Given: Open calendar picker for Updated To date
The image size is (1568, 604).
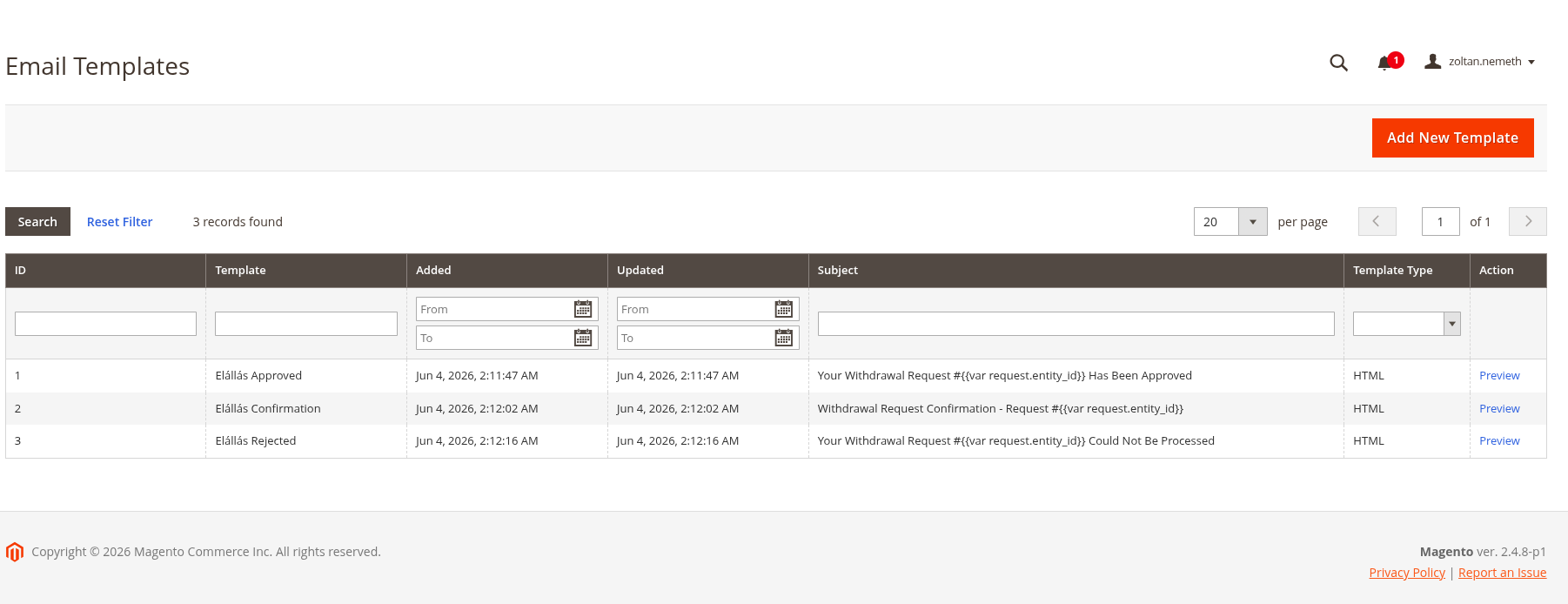Looking at the screenshot, I should coord(784,338).
